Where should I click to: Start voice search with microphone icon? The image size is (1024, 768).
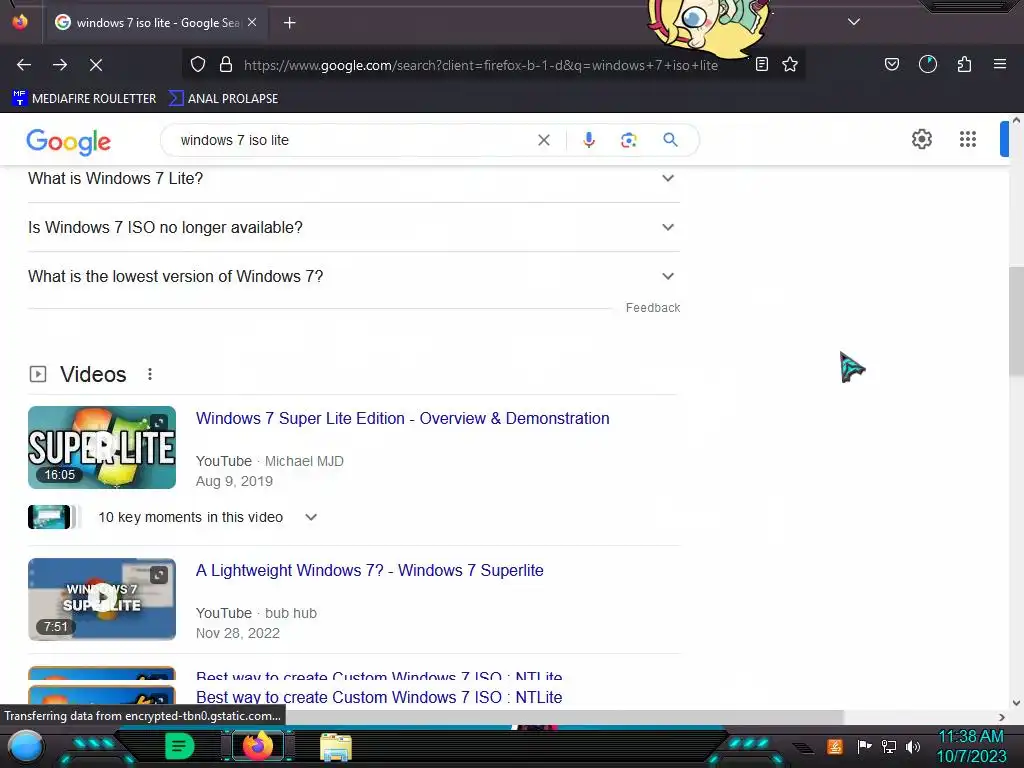pyautogui.click(x=589, y=140)
